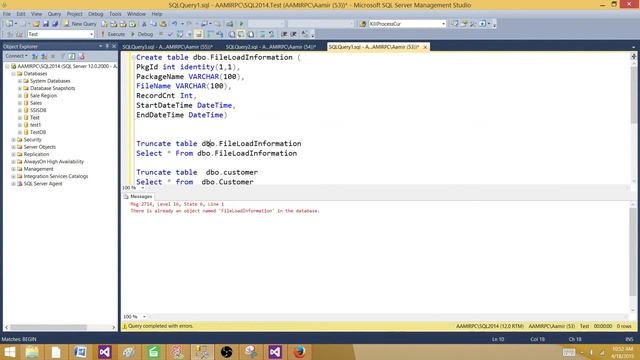Click the Undo icon in the toolbar
640x360 pixels.
pyautogui.click(x=175, y=24)
